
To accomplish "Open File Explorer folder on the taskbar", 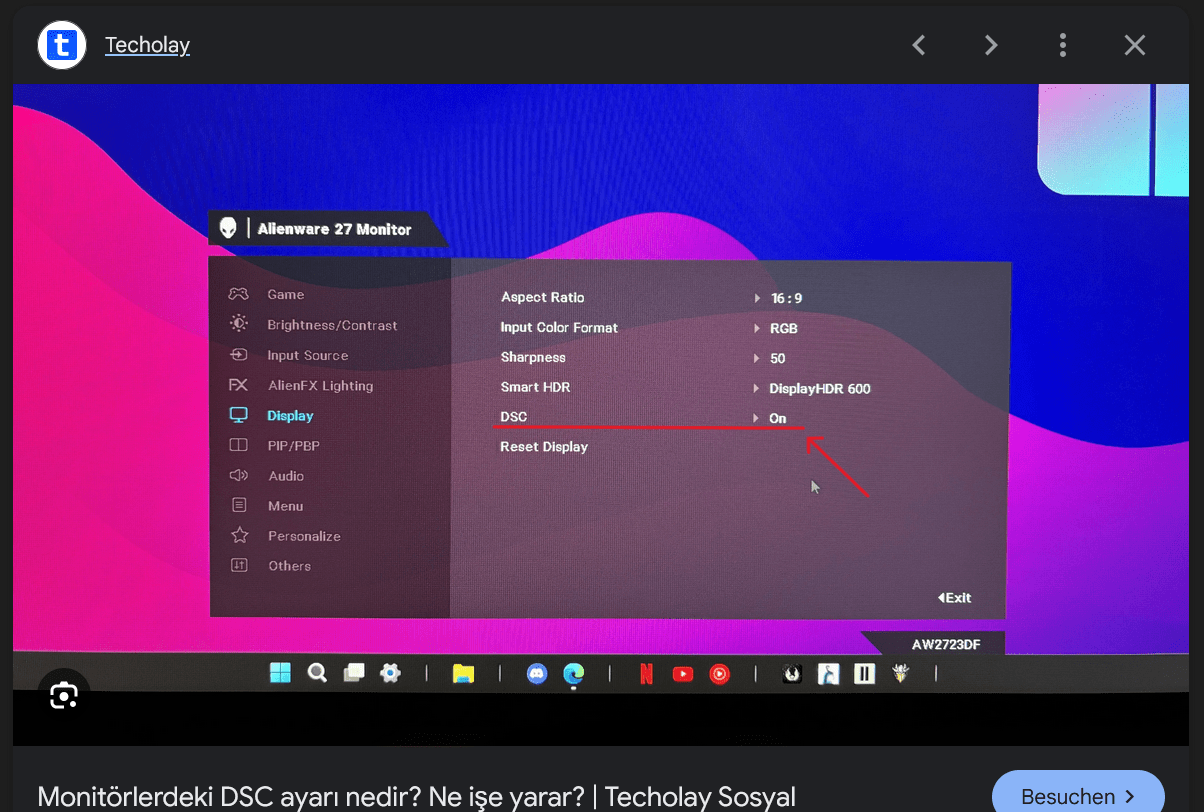I will click(x=463, y=673).
